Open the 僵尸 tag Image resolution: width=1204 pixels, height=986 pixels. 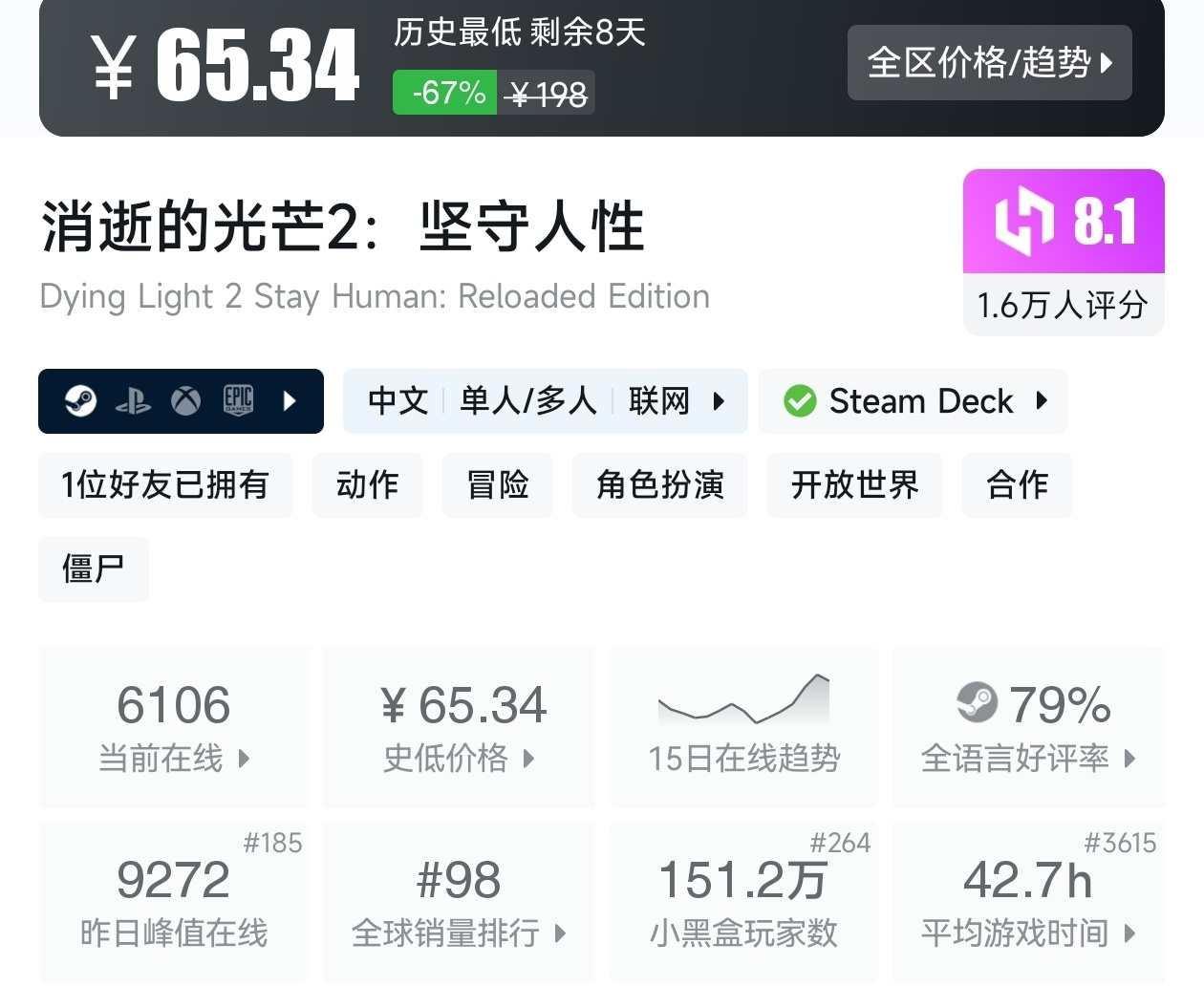[94, 569]
